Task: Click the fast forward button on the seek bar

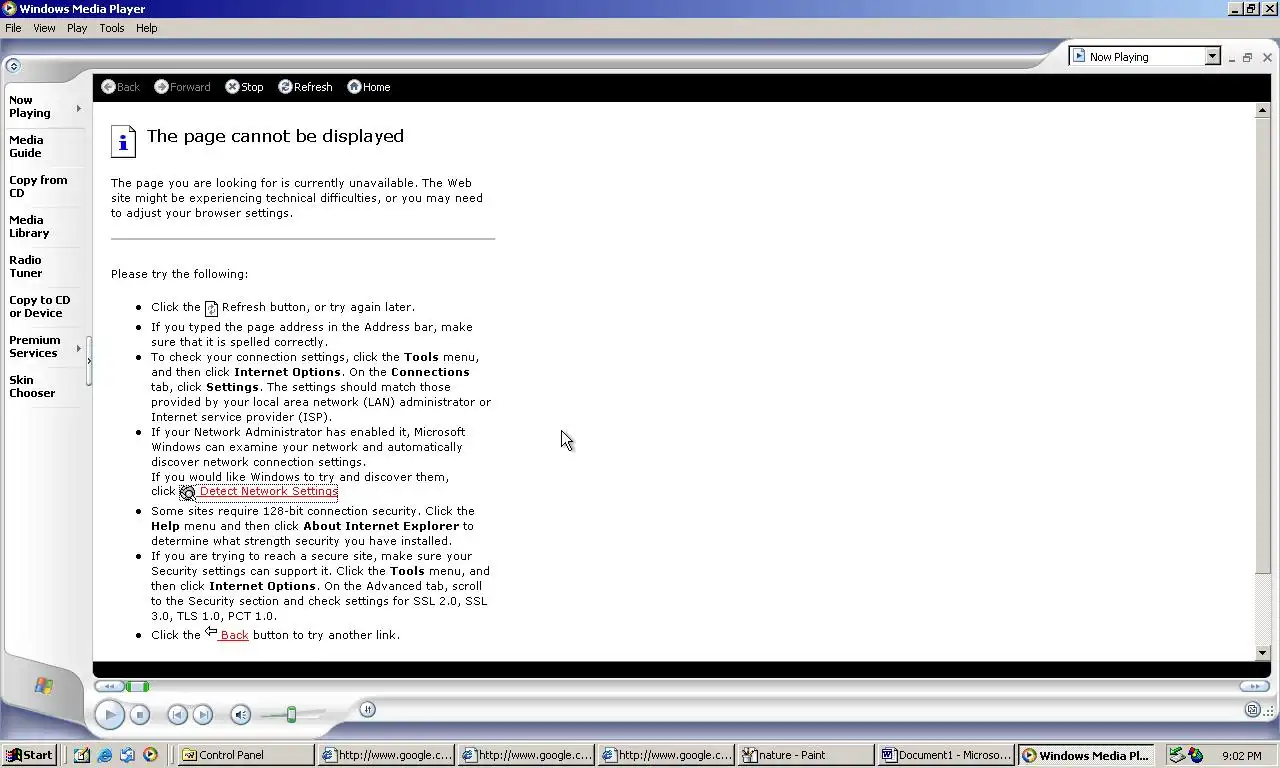Action: pos(1254,686)
